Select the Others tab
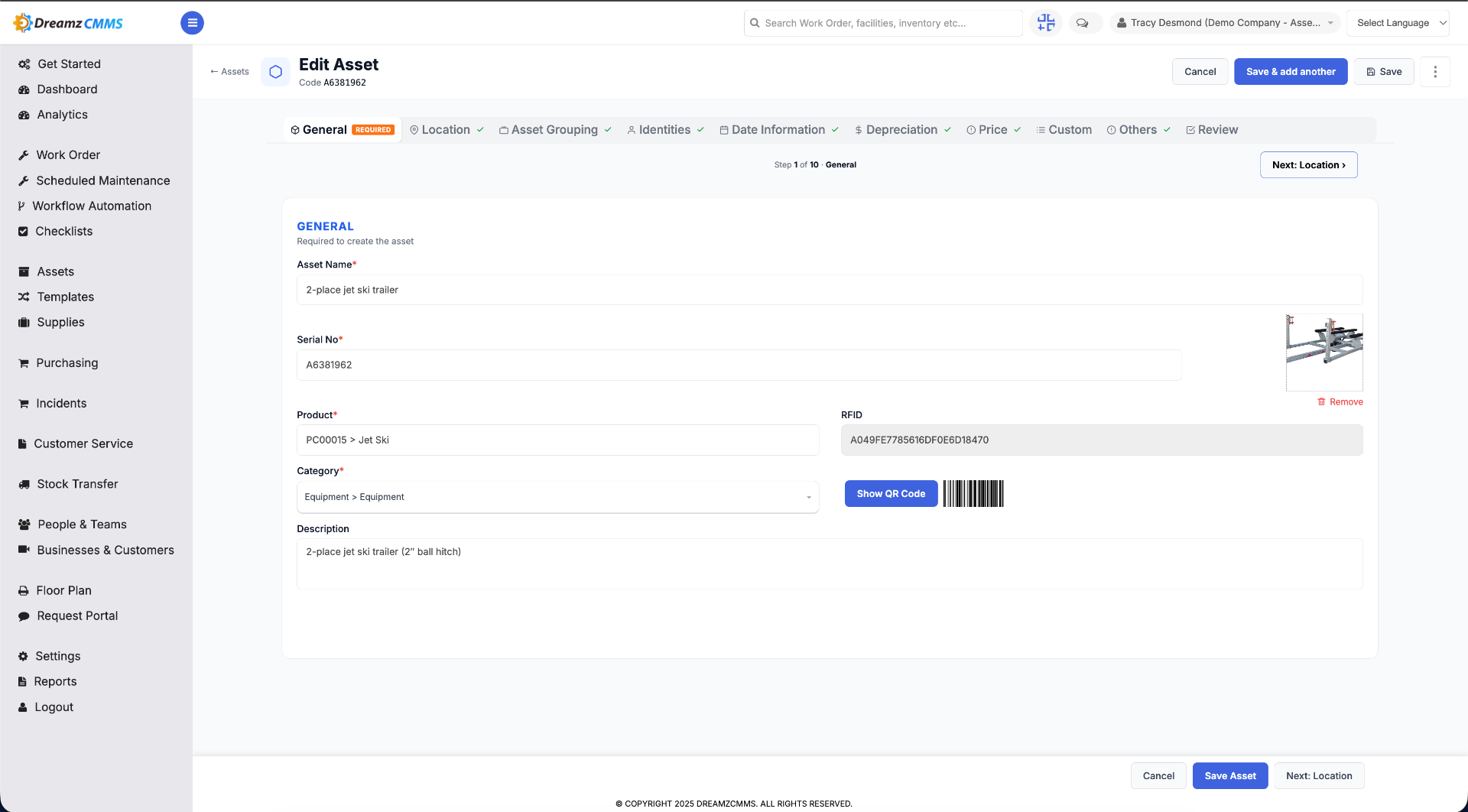This screenshot has width=1468, height=812. click(x=1138, y=130)
